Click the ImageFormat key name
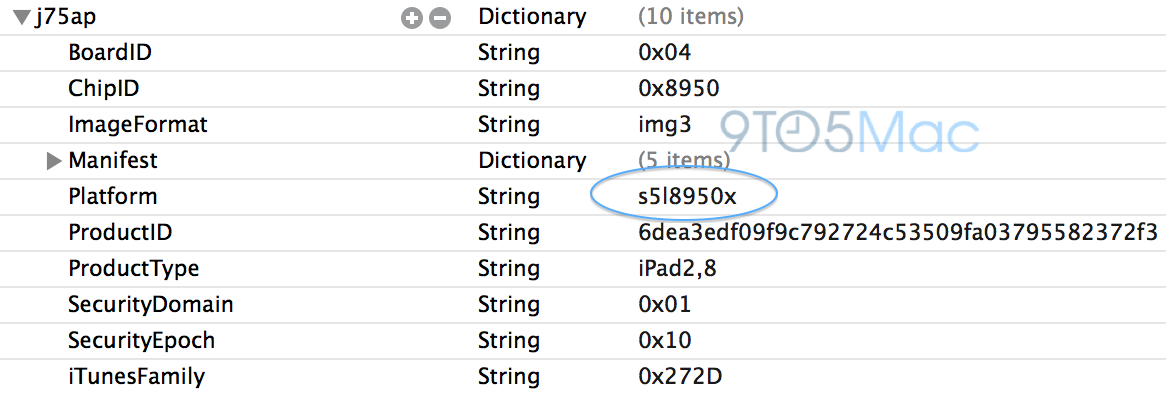The image size is (1166, 394). [138, 124]
